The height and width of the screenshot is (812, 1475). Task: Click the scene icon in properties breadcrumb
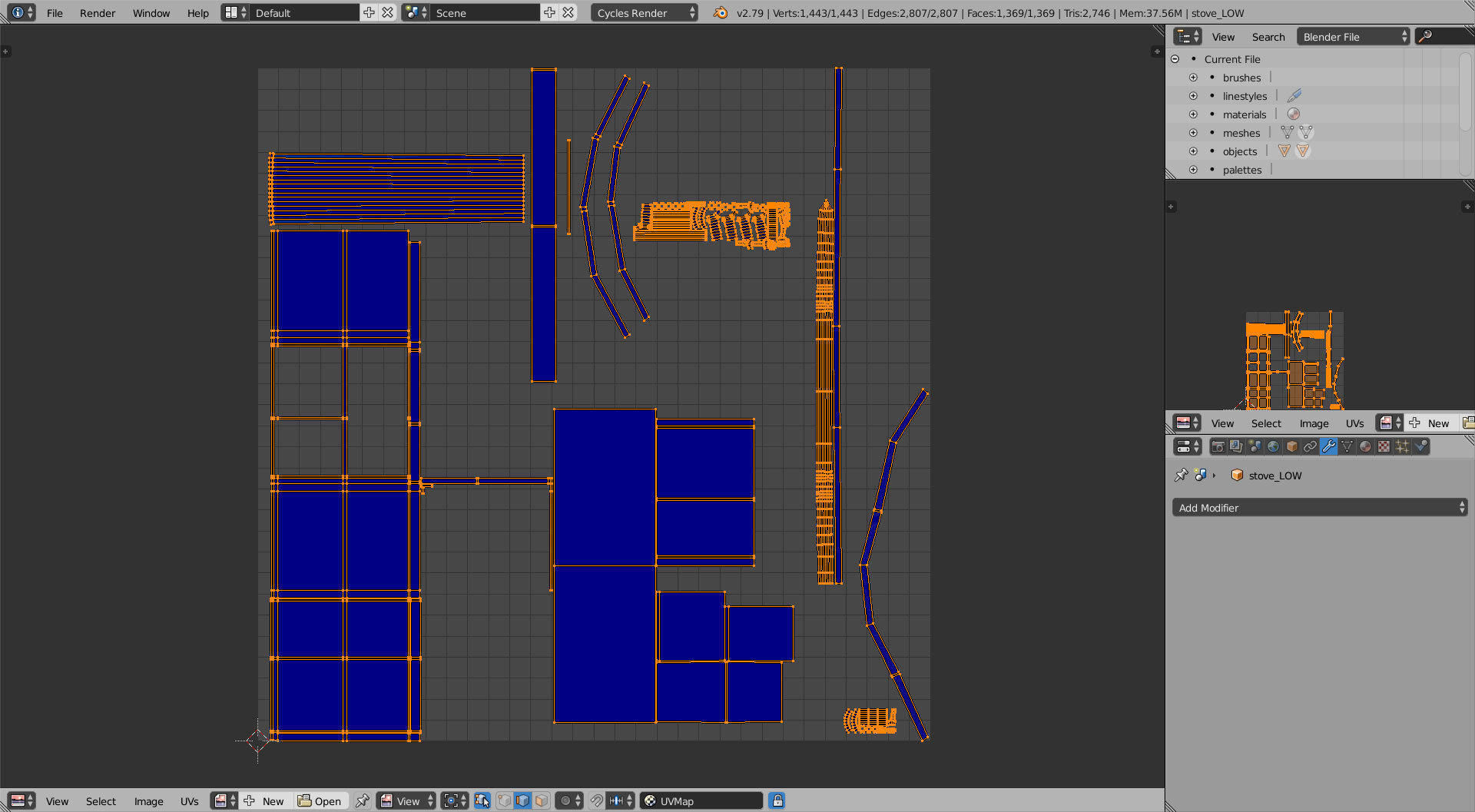click(x=1200, y=476)
